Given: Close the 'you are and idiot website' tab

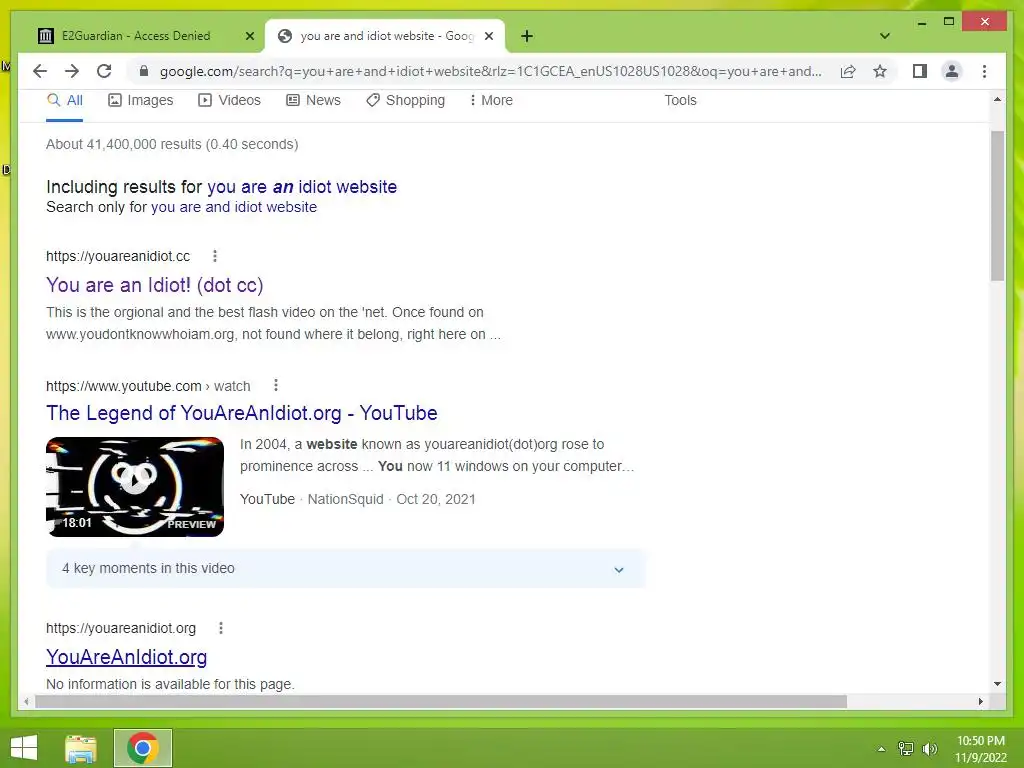Looking at the screenshot, I should (488, 36).
